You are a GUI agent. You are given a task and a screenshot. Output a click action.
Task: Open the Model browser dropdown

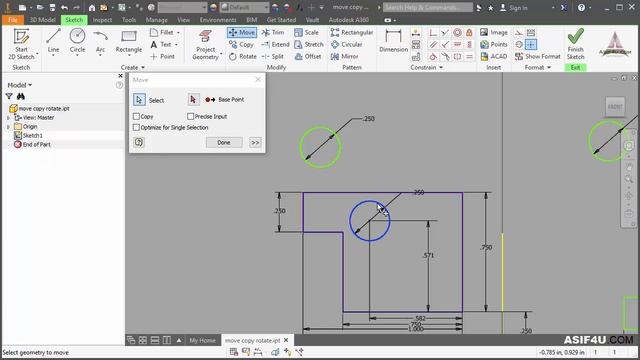(x=20, y=85)
